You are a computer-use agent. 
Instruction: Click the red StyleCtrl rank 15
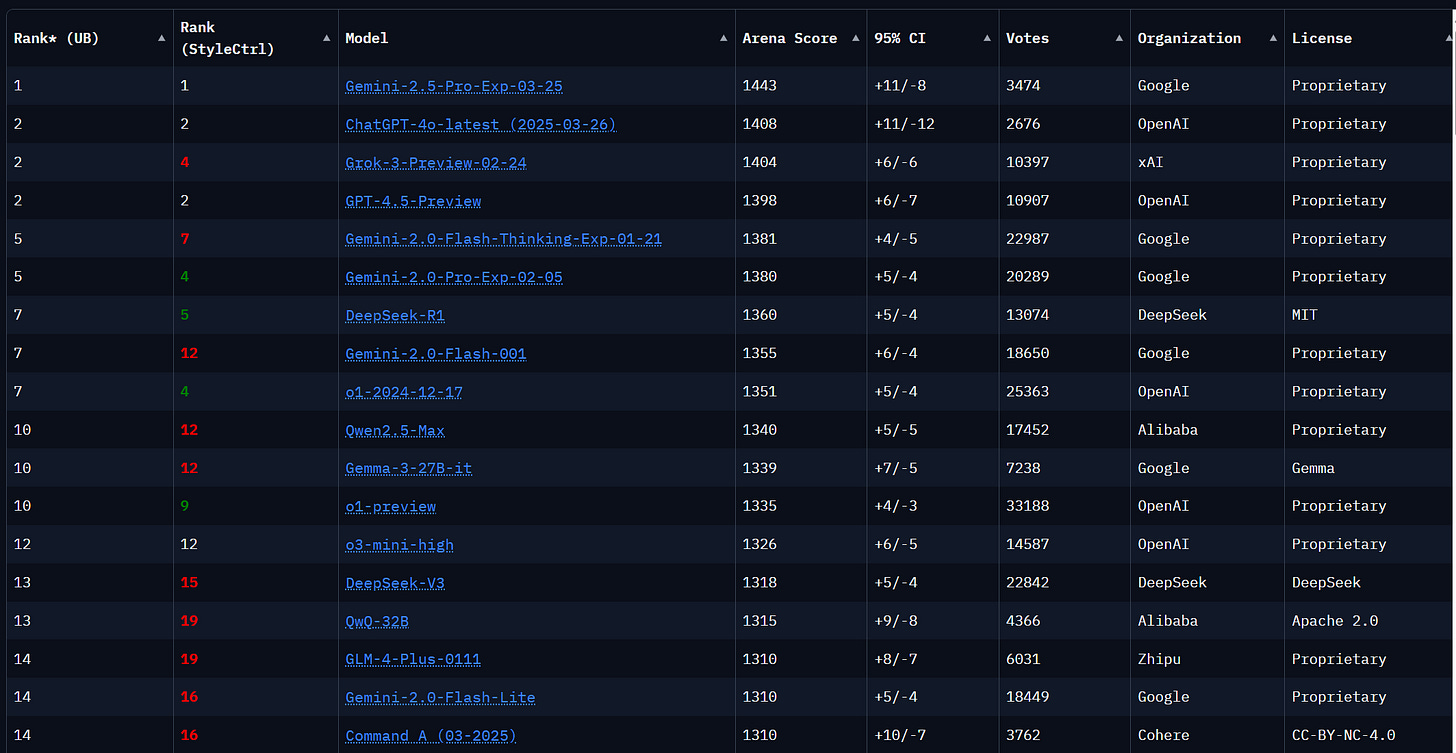[189, 582]
